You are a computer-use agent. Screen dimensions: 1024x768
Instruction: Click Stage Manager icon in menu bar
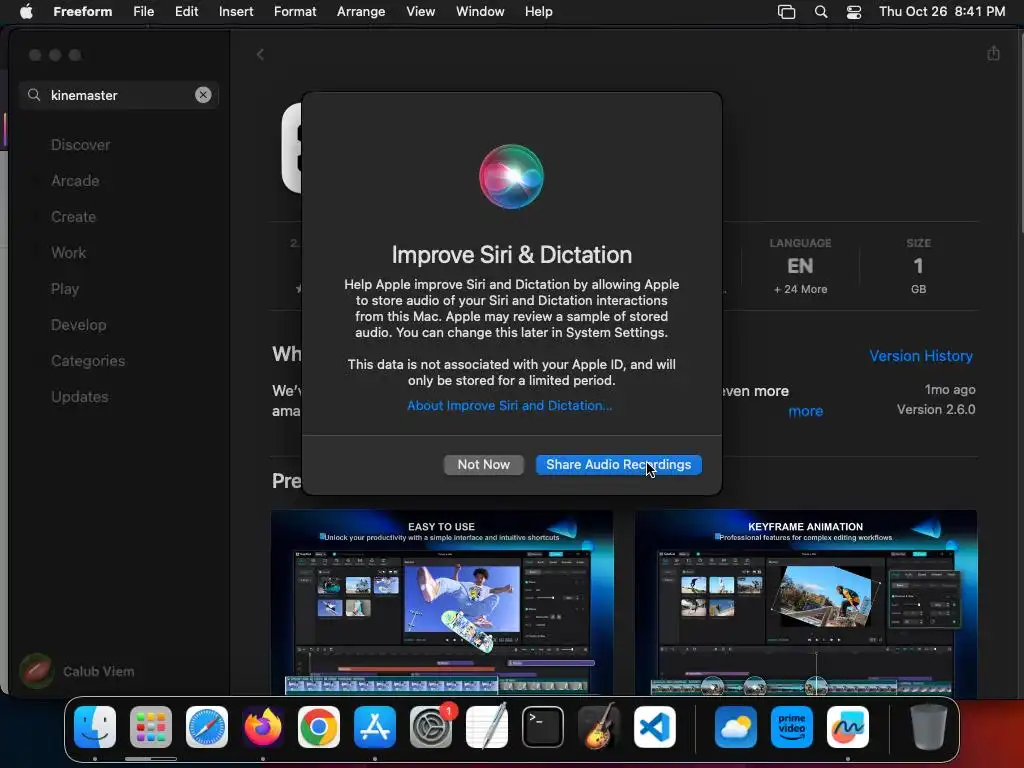point(786,12)
